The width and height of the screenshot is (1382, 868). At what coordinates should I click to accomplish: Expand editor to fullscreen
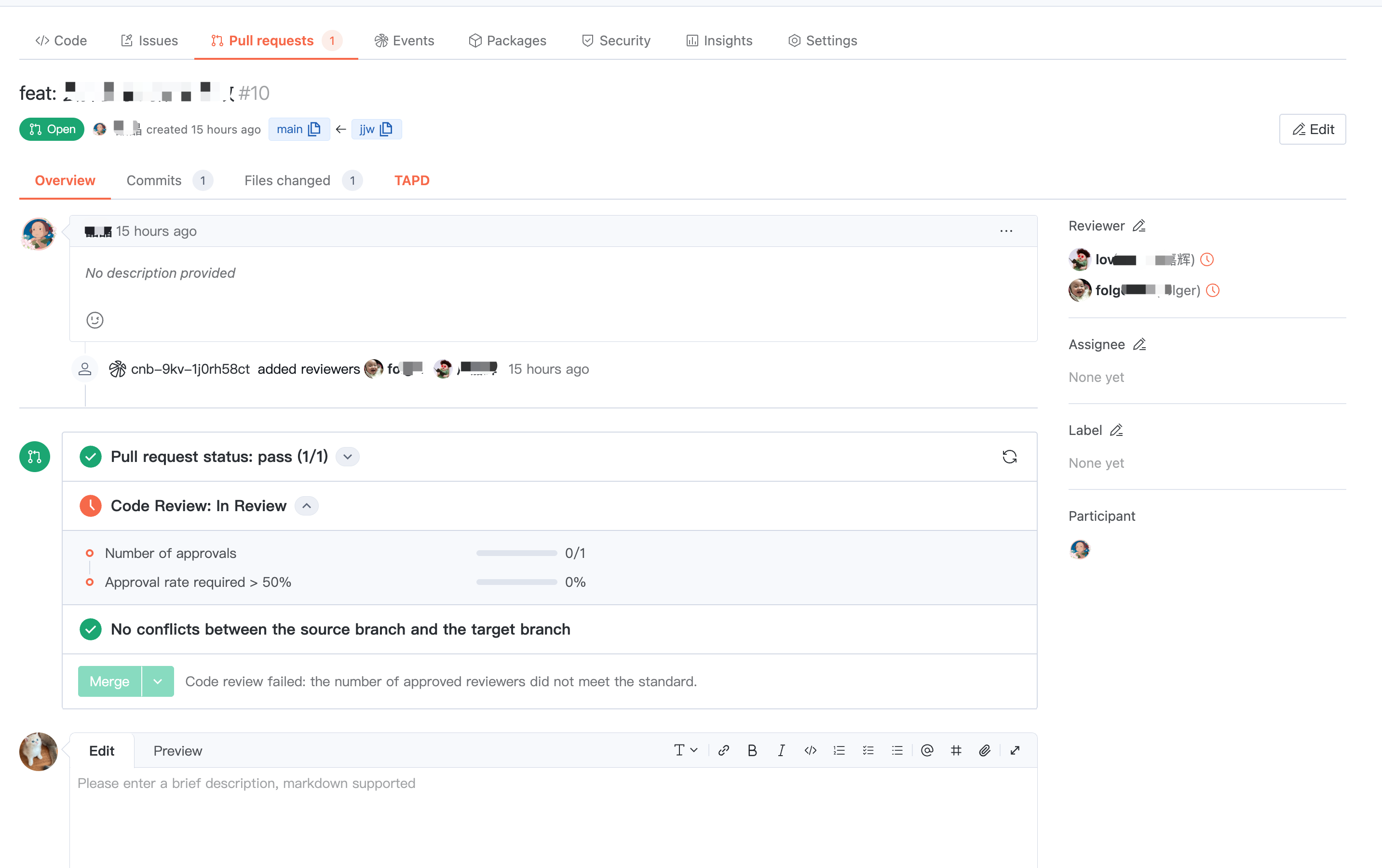coord(1015,750)
